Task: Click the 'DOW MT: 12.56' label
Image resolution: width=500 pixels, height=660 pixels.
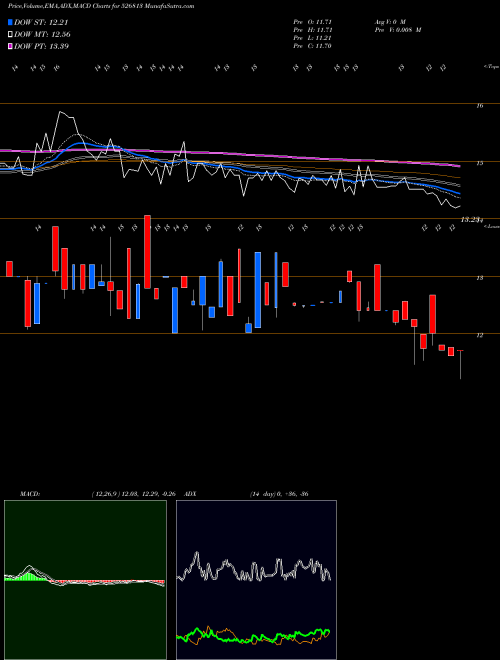Action: 42,35
